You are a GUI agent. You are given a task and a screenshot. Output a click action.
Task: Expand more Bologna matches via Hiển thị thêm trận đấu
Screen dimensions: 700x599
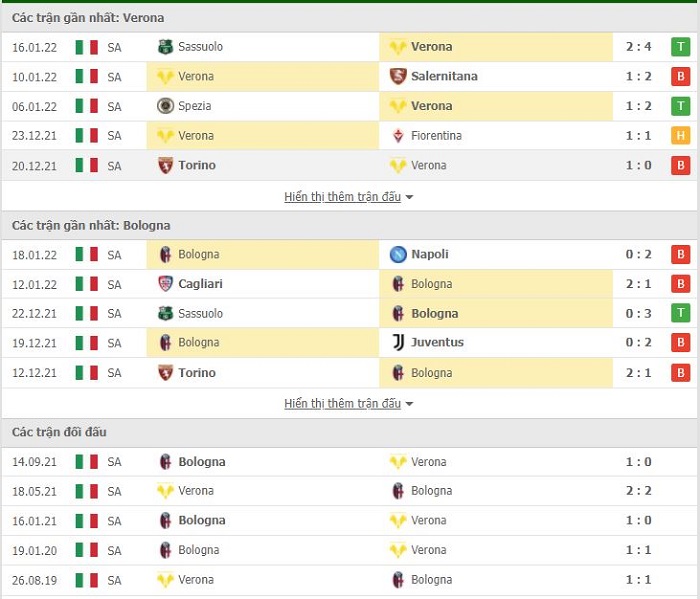(x=342, y=404)
